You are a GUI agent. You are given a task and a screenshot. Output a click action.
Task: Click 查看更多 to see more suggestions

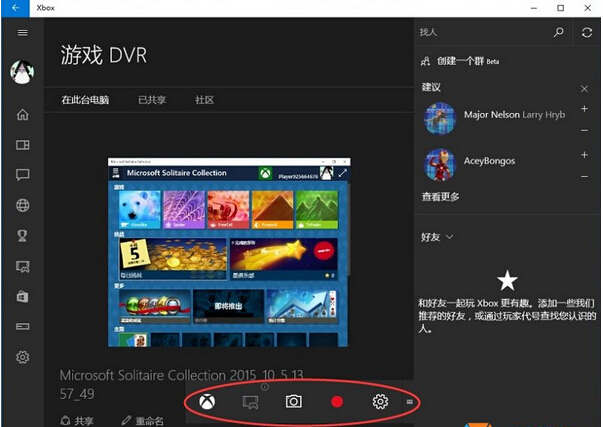pos(441,196)
